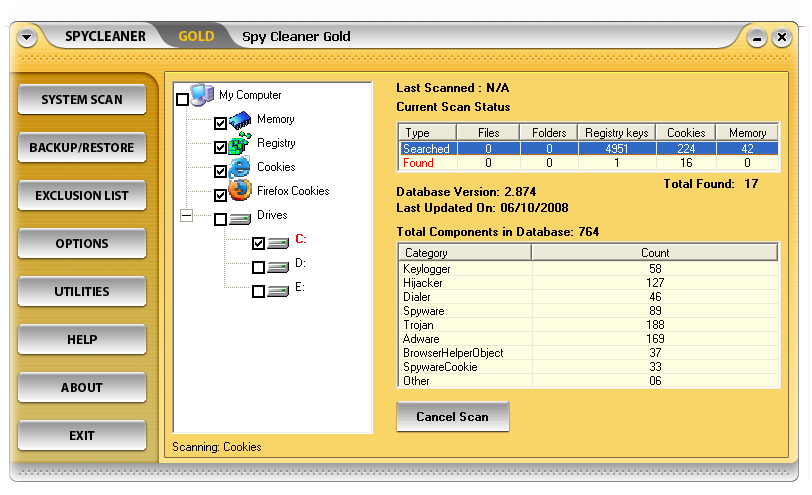Open the Options section
This screenshot has width=812, height=495.
pos(82,243)
